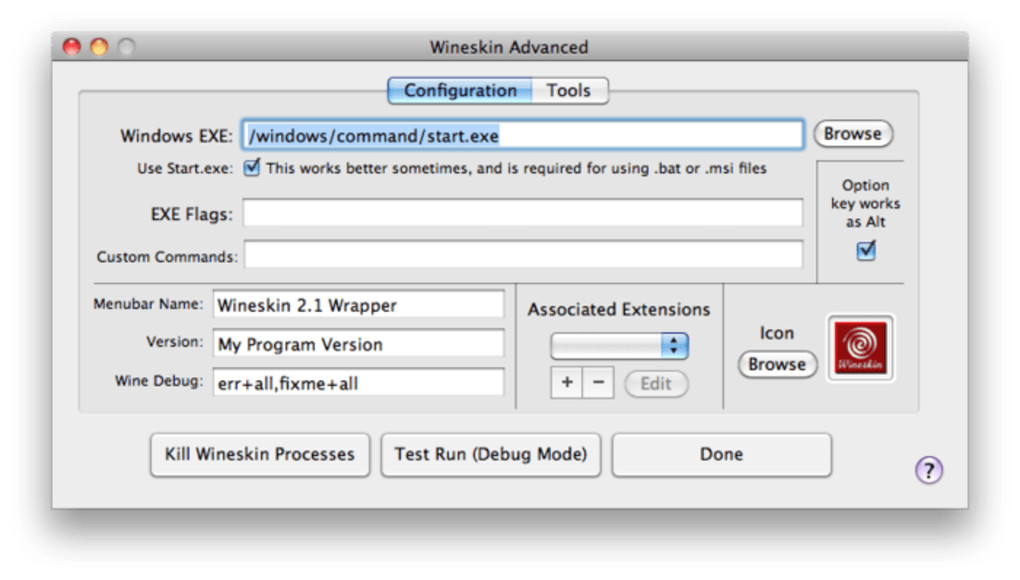Open help with the question mark button
This screenshot has width=1020, height=580.
pyautogui.click(x=928, y=469)
